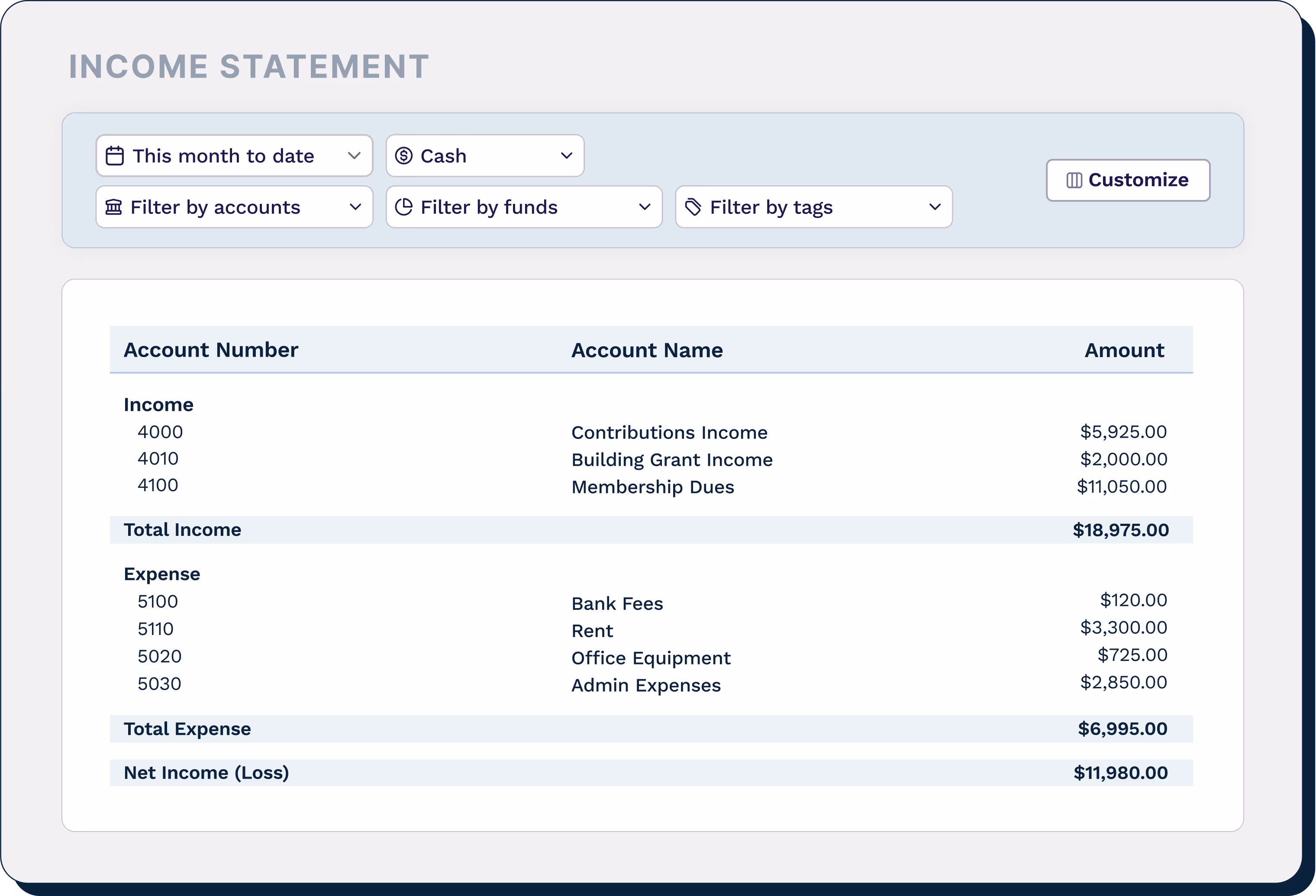Click the Account Number column header
Image resolution: width=1316 pixels, height=896 pixels.
pos(211,350)
